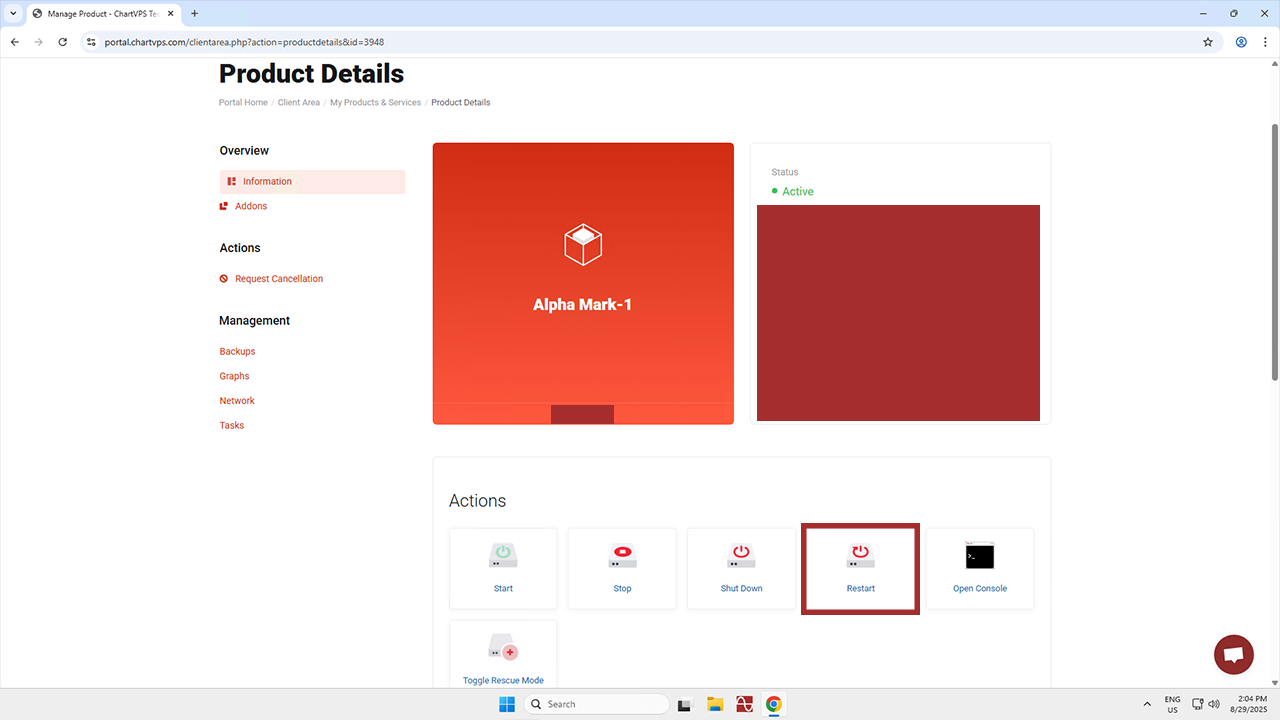Click the Stop server action icon

click(622, 556)
